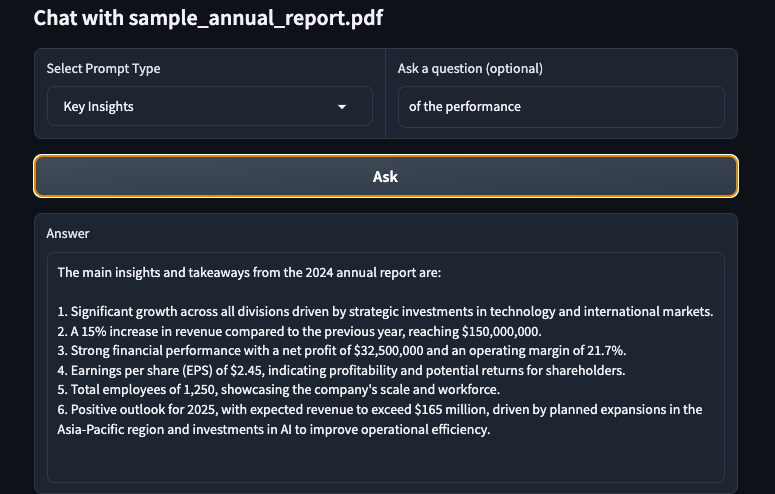Click answer line 3 about net profit $32,500,000
The image size is (775, 494).
(x=342, y=351)
